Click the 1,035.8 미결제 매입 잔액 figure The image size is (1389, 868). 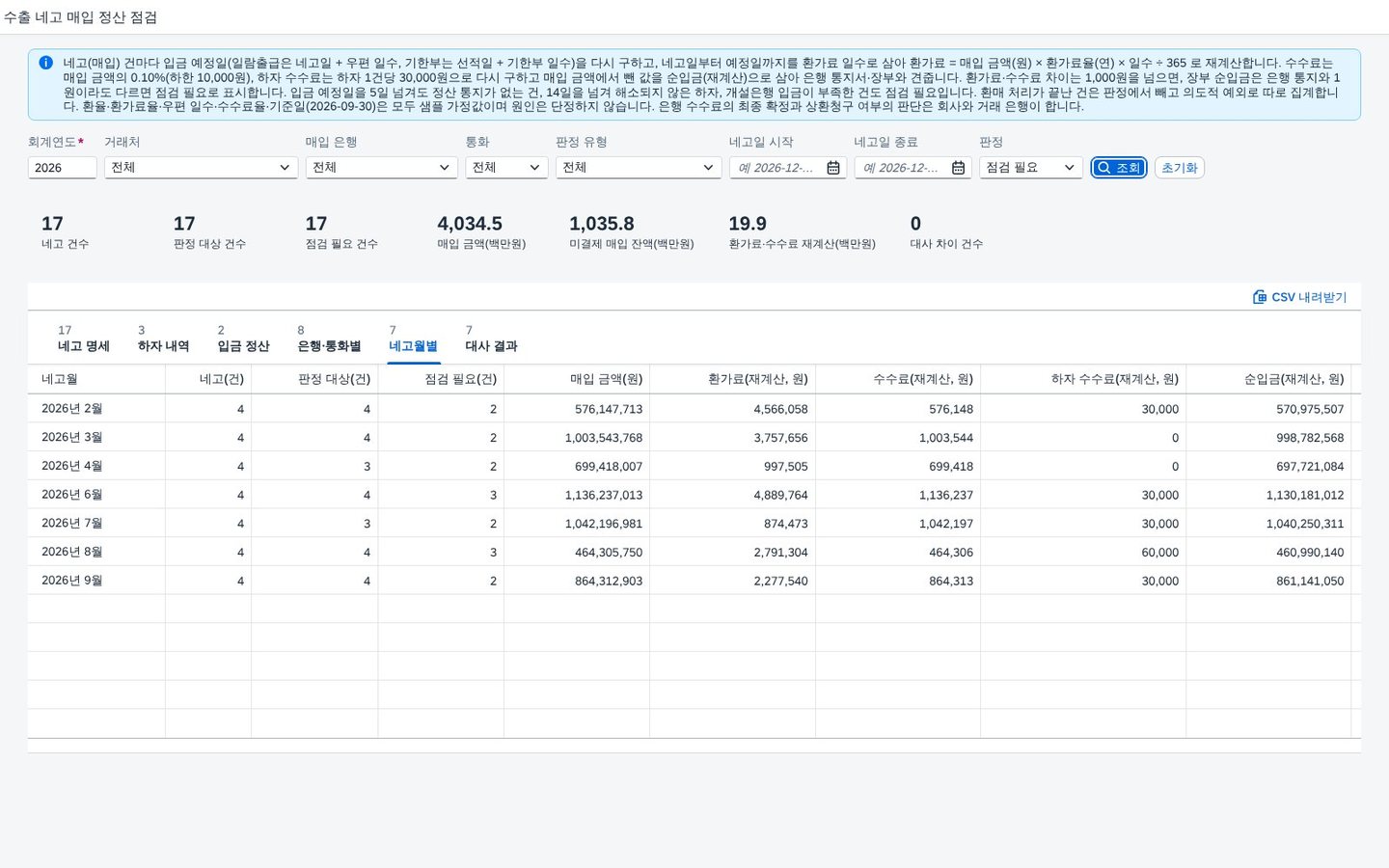click(x=602, y=224)
